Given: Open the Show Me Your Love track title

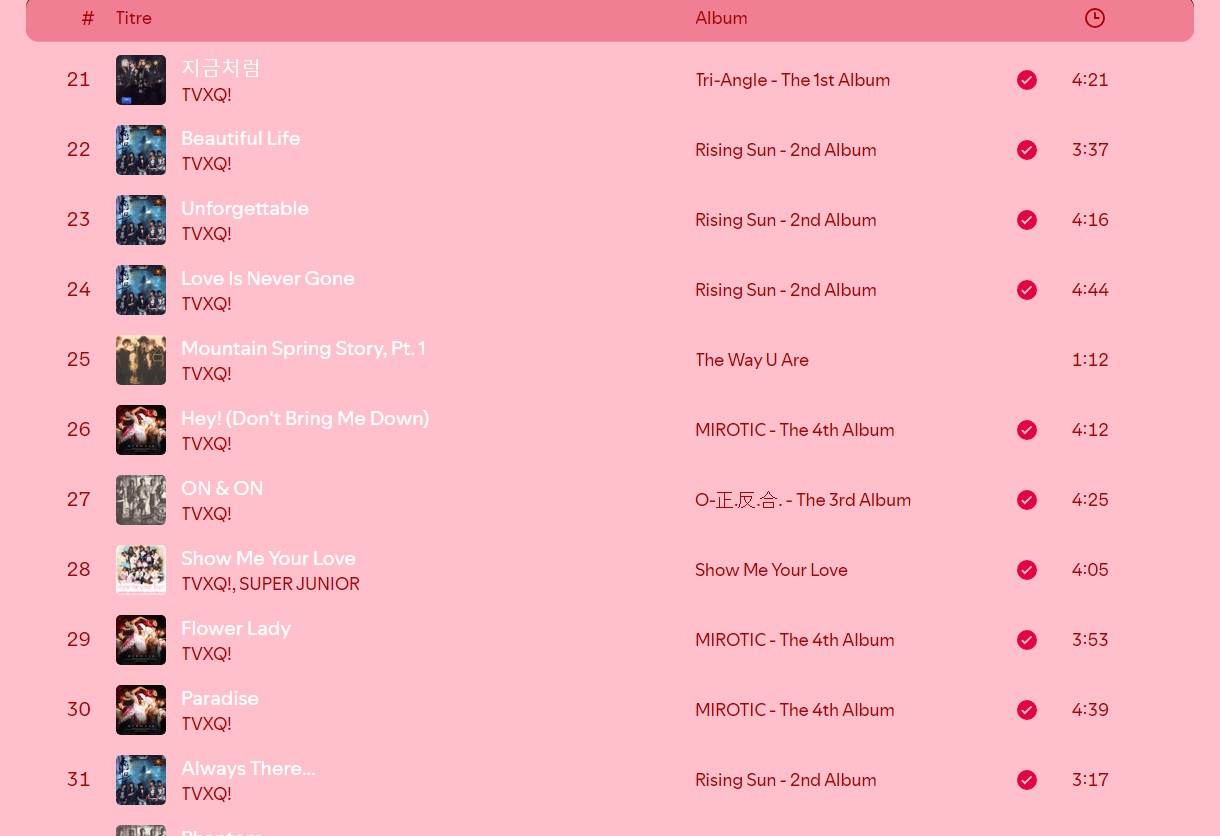Looking at the screenshot, I should (268, 558).
